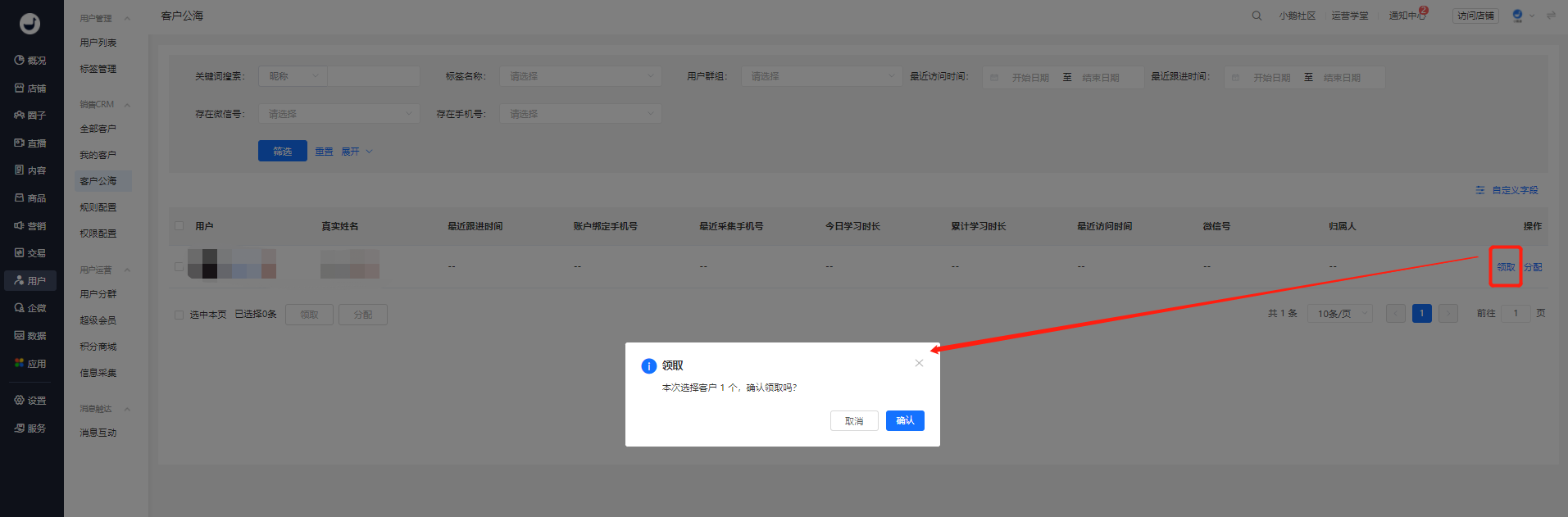Screen dimensions: 1568x517
Task: Open 超级会员 in the submenu
Action: pyautogui.click(x=98, y=320)
